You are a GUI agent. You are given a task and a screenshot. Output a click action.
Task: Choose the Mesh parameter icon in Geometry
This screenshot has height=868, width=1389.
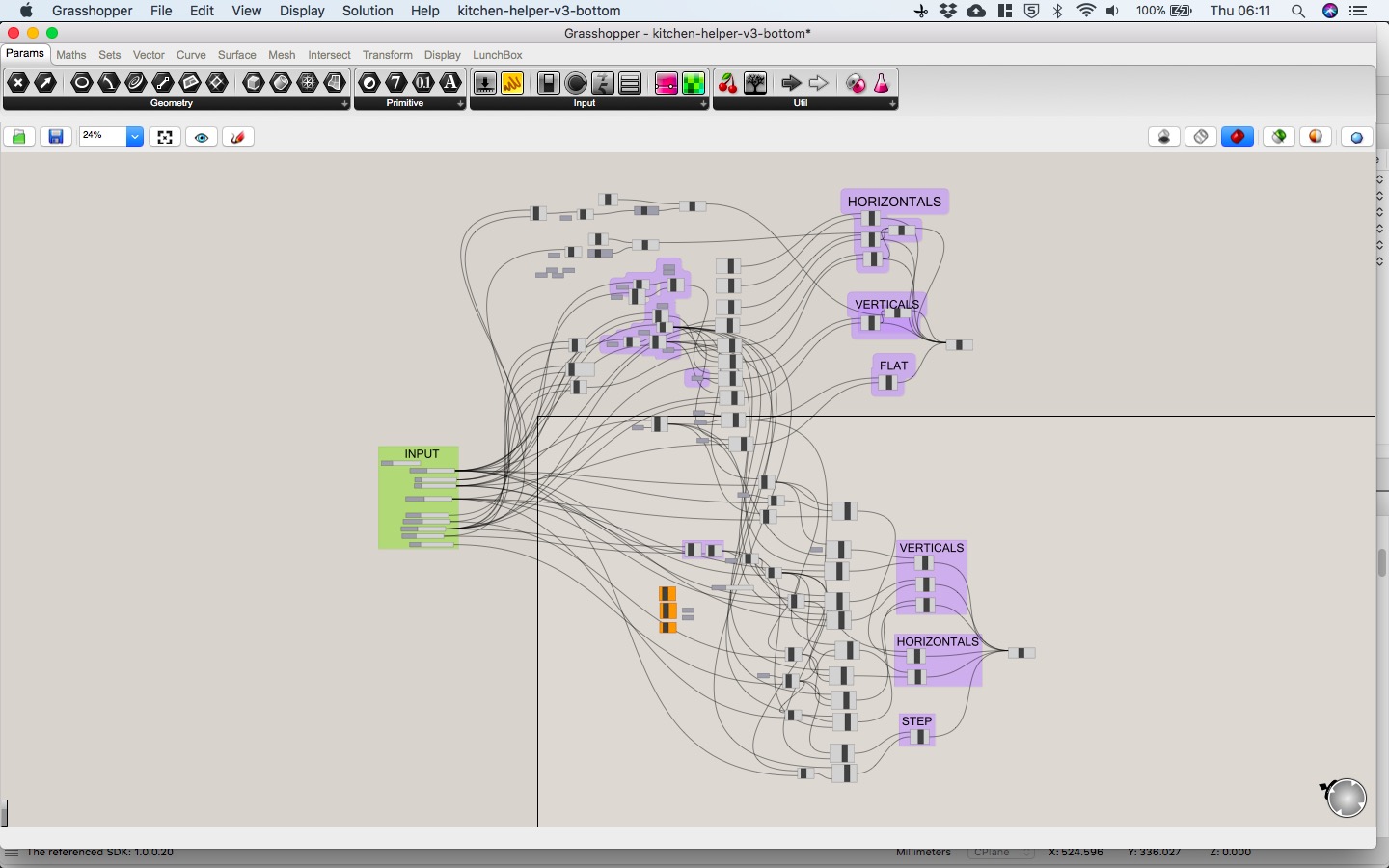click(x=308, y=83)
